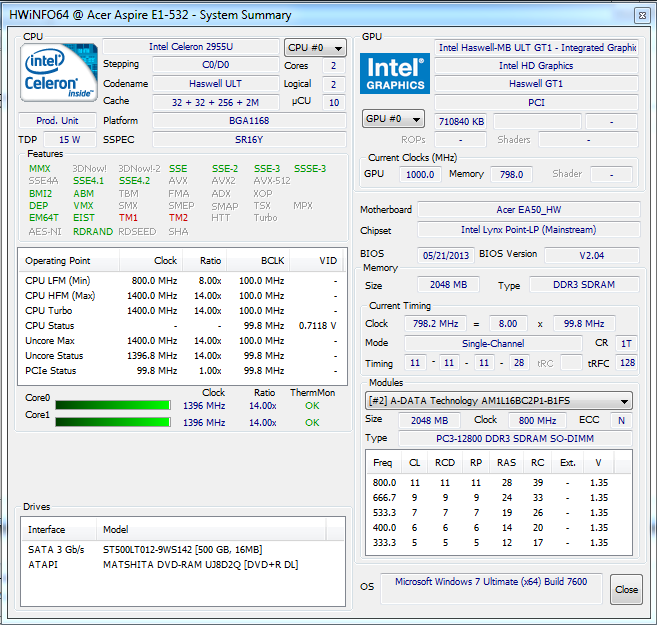Select the 800.0 frequency timing row
657x625 pixels.
pos(499,483)
